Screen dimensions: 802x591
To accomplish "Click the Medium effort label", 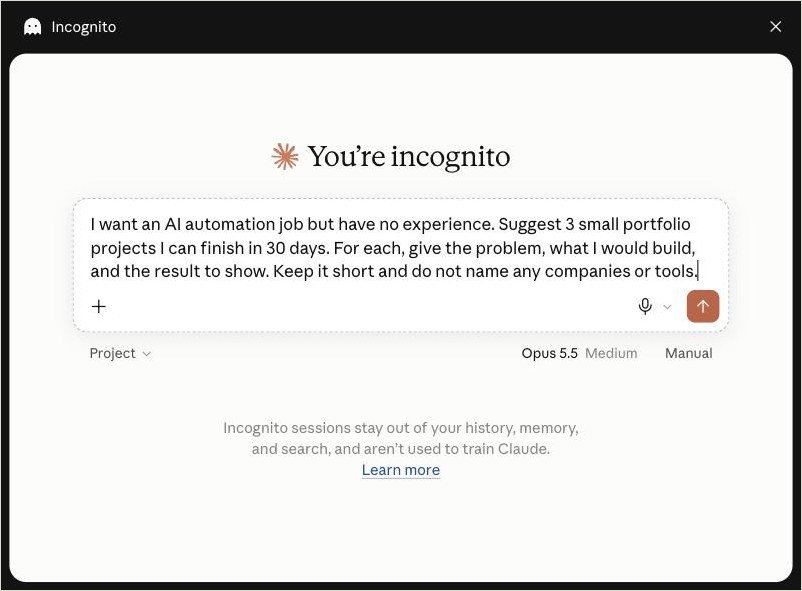I will 611,354.
